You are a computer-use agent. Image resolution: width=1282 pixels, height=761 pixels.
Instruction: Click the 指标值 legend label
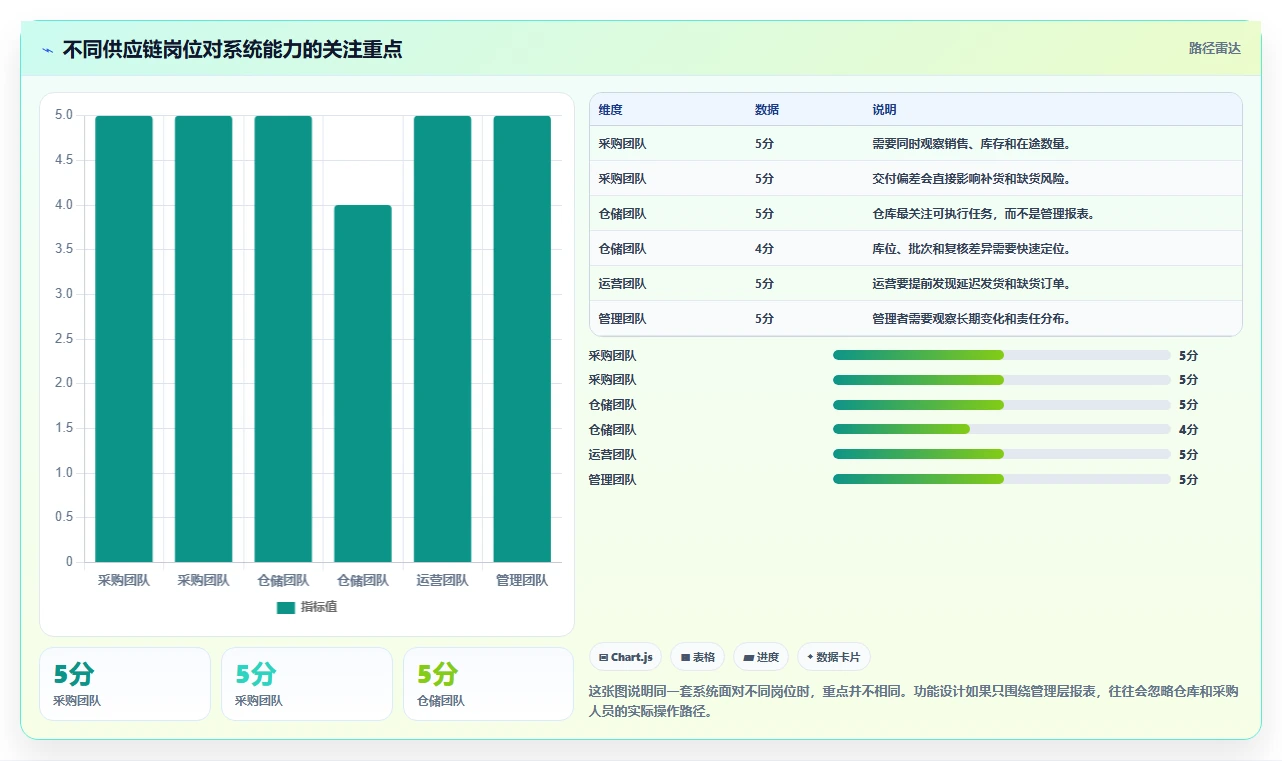point(319,607)
